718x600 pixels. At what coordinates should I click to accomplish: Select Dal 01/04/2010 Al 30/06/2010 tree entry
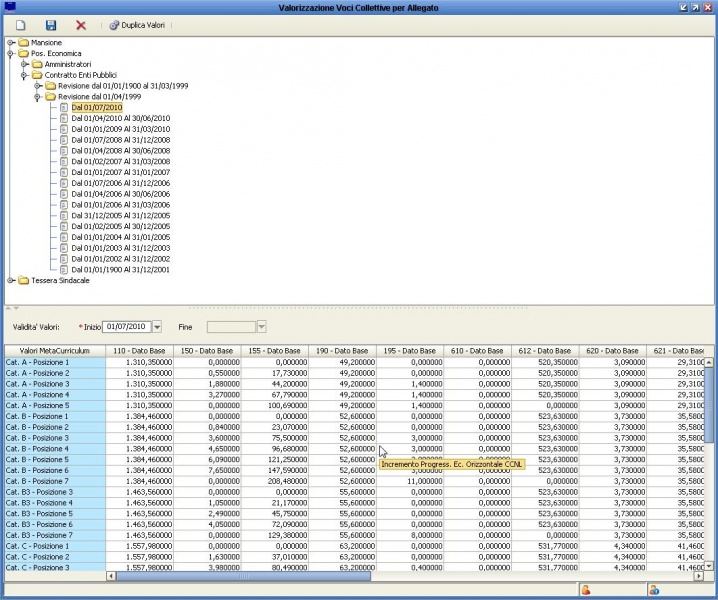coord(120,118)
